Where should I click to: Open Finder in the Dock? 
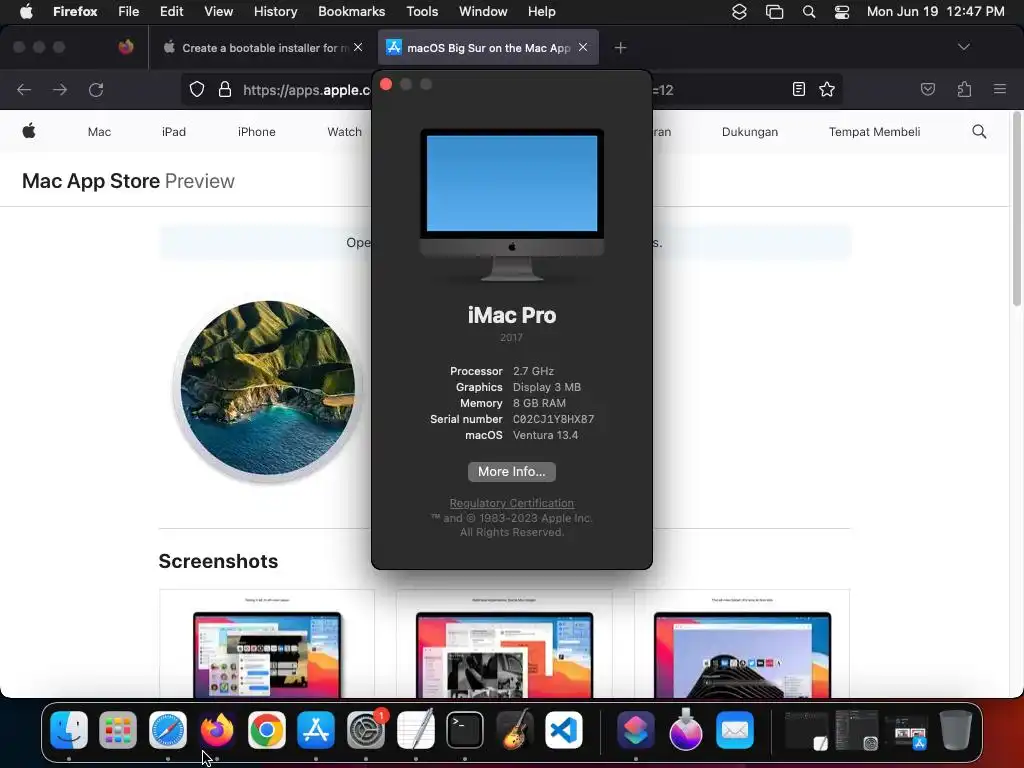coord(69,729)
